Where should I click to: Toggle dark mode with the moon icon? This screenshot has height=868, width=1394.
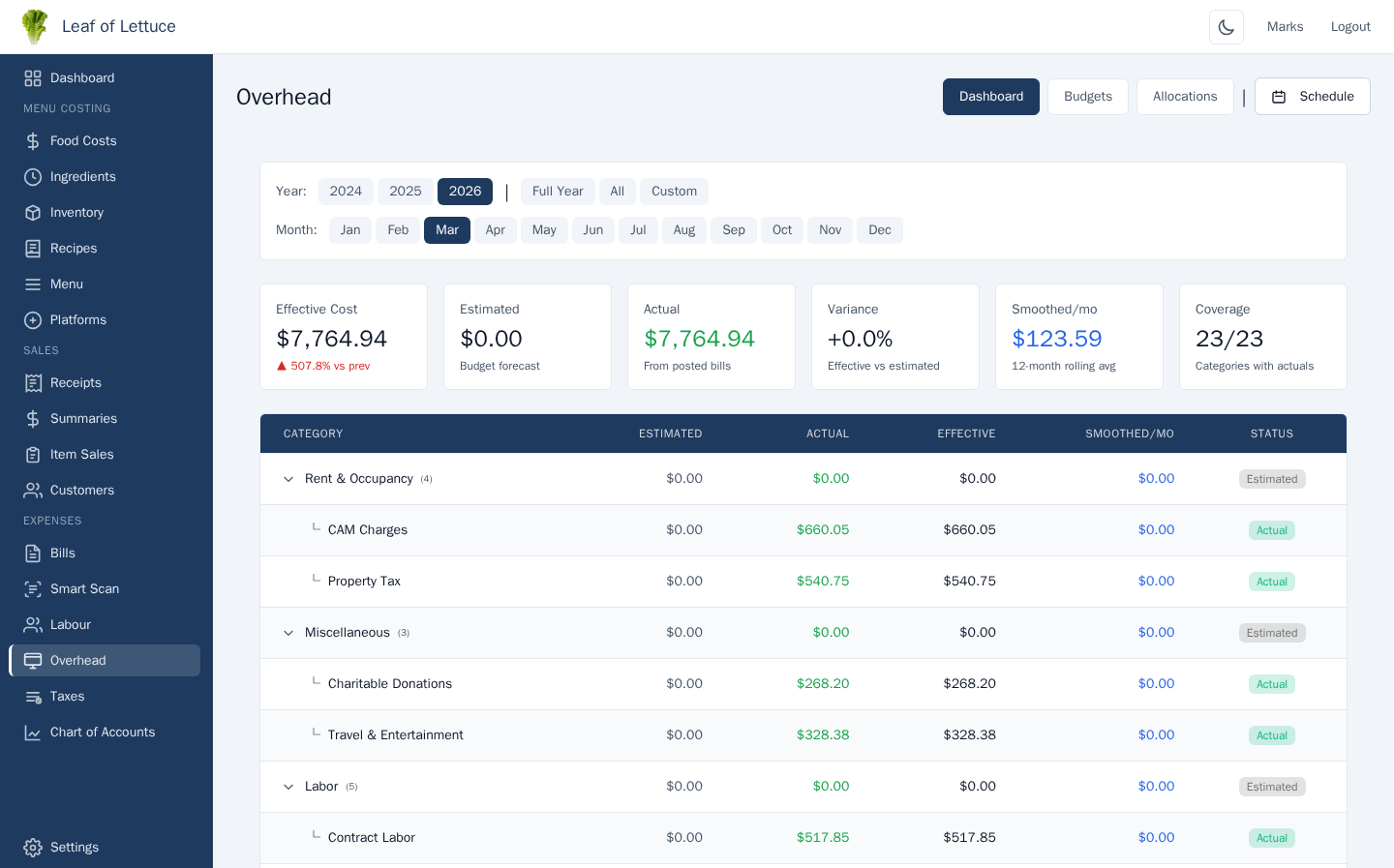tap(1226, 27)
